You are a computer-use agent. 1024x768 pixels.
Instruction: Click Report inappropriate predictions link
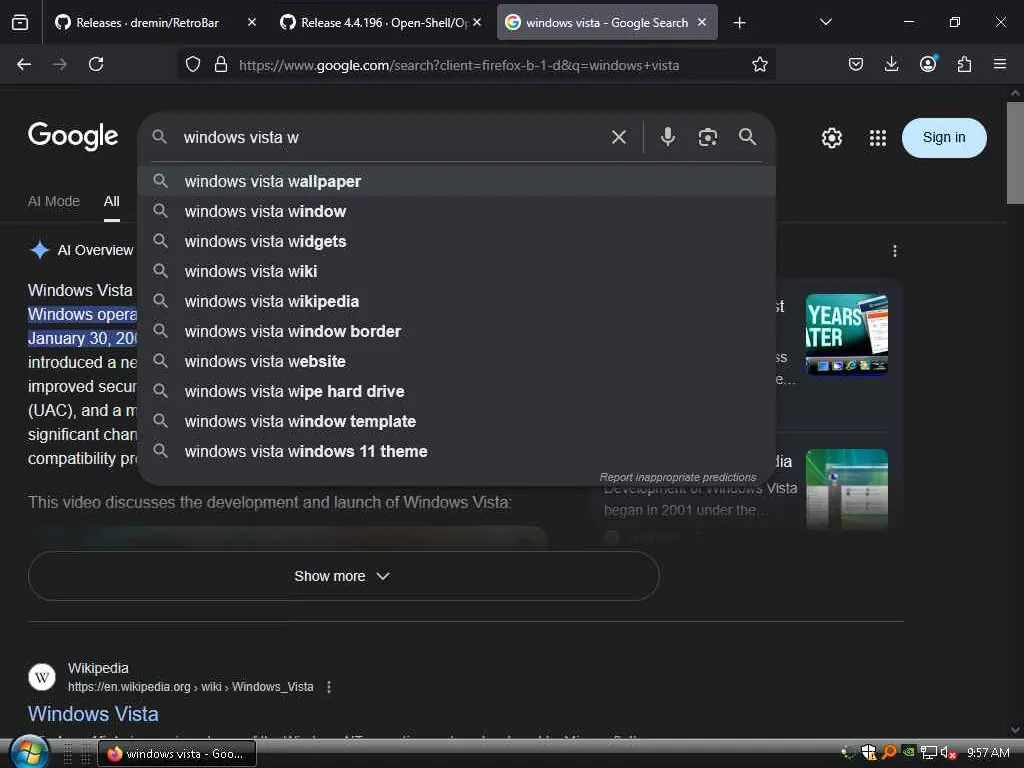coord(678,477)
